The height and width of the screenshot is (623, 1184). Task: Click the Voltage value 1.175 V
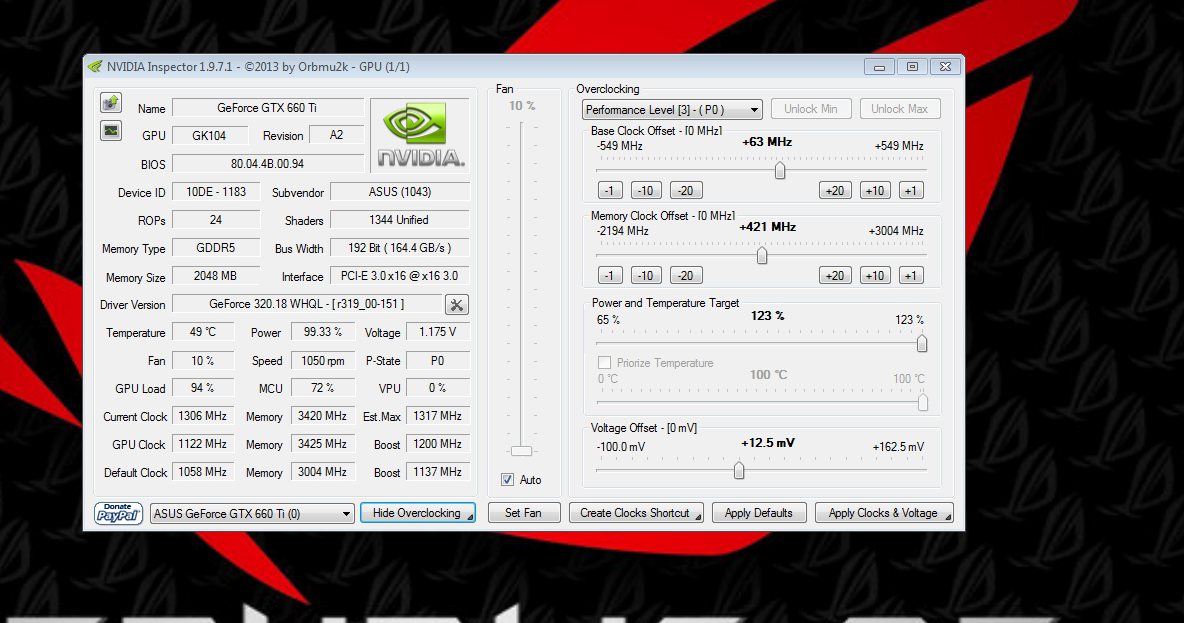pos(438,332)
